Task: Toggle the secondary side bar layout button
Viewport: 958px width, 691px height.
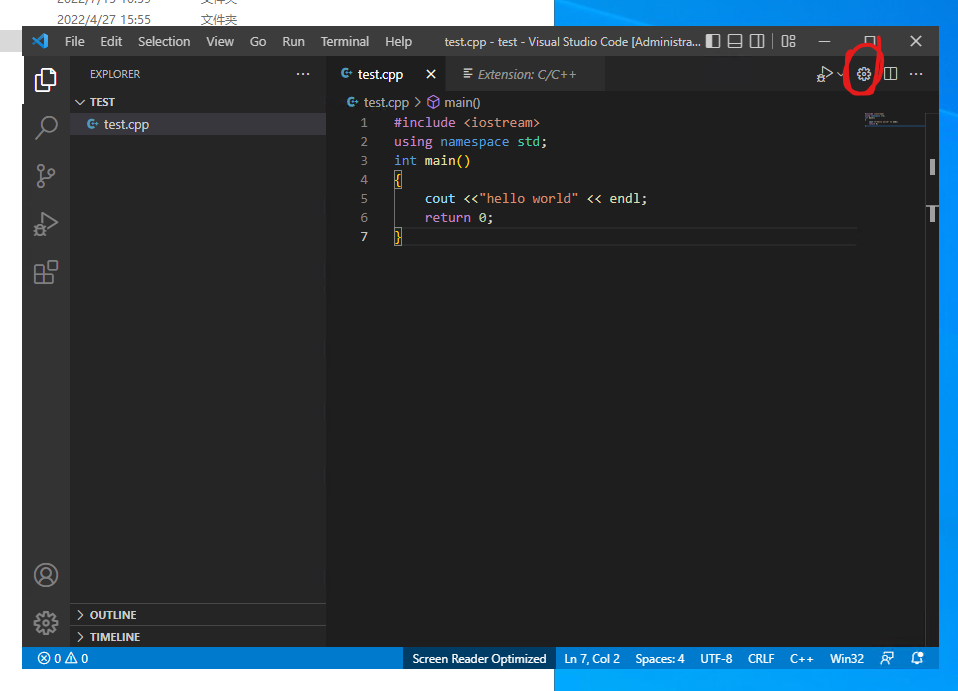Action: pos(757,41)
